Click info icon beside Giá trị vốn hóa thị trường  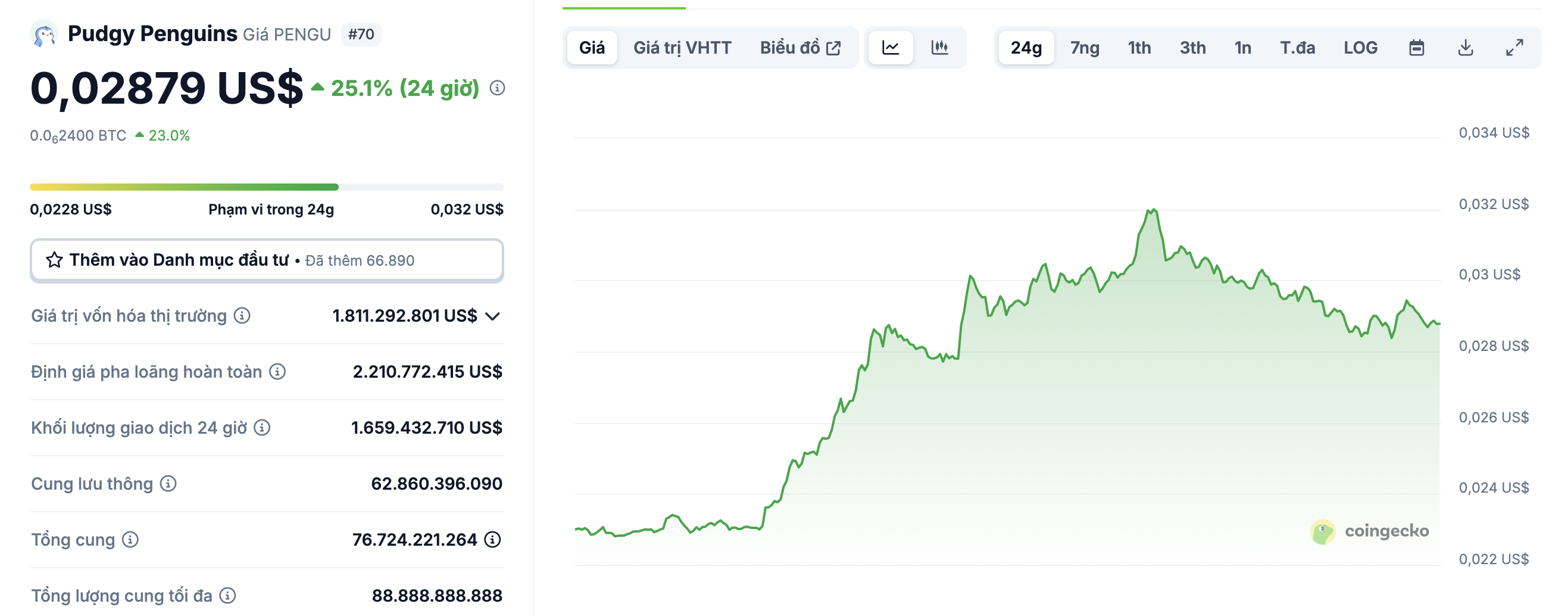pos(242,316)
